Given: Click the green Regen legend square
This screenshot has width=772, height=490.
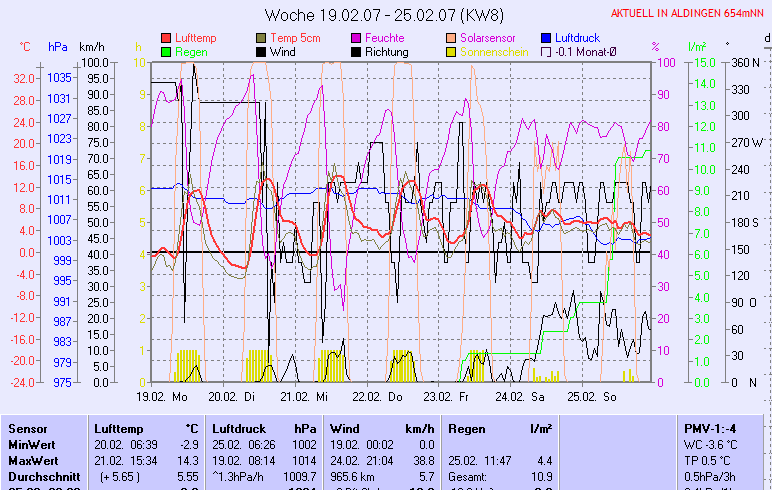Looking at the screenshot, I should pyautogui.click(x=166, y=52).
